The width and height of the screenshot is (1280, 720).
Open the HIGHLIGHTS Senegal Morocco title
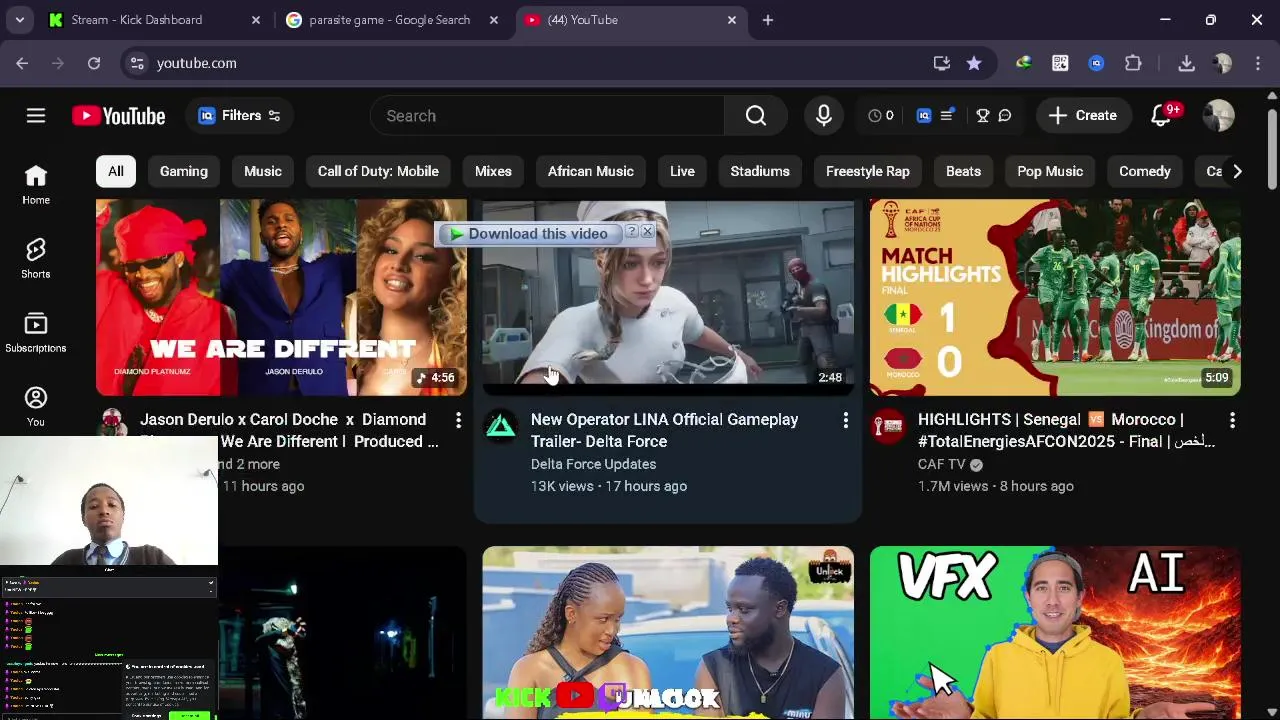1066,430
